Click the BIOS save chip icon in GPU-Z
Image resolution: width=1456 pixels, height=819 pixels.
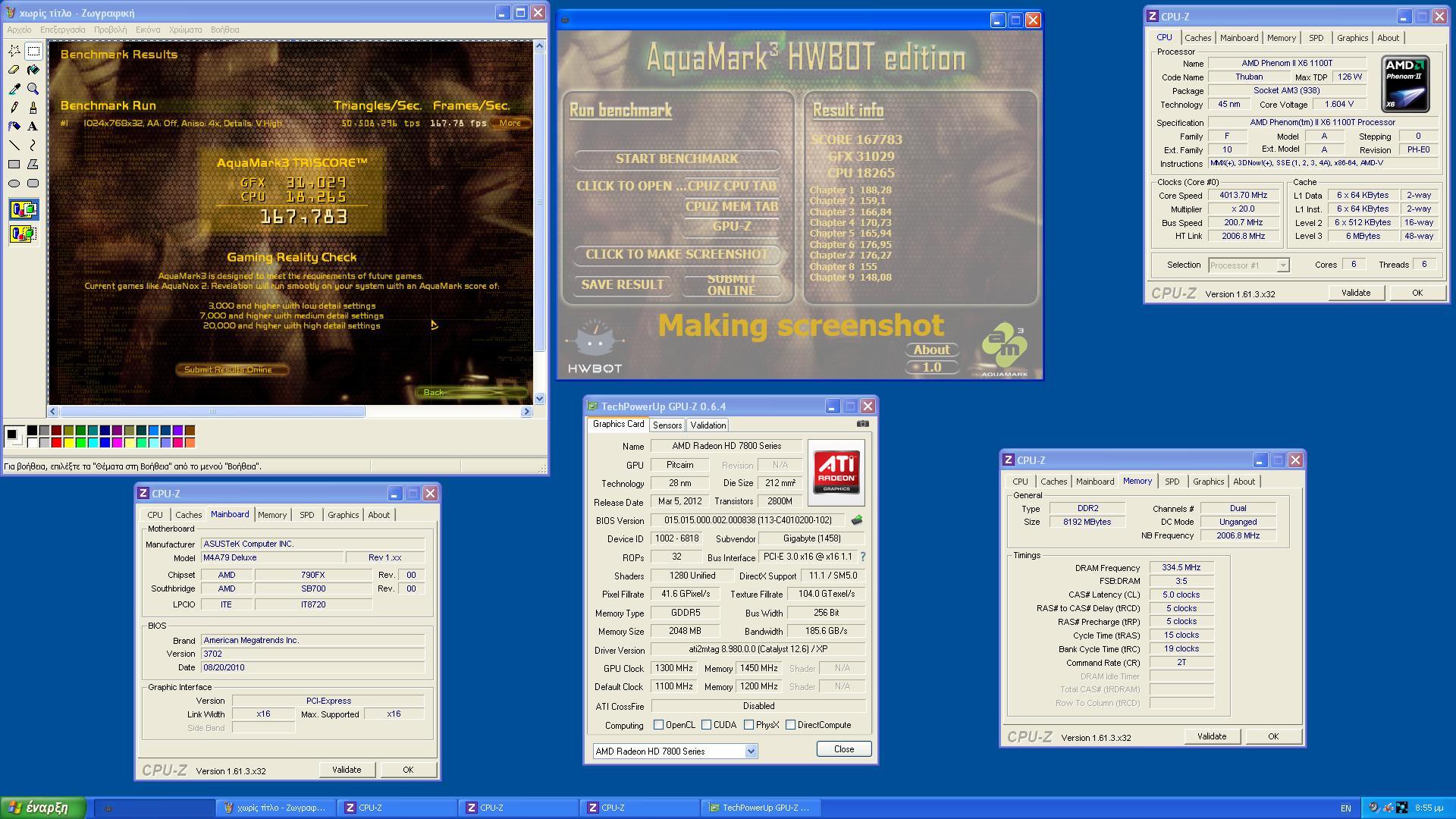pyautogui.click(x=857, y=520)
